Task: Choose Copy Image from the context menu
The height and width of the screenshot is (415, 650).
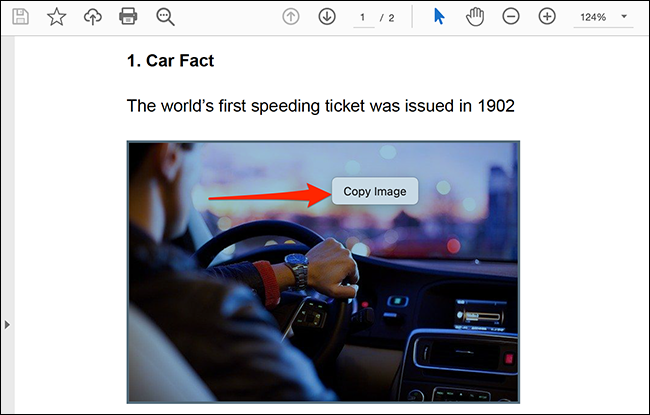Action: 374,191
